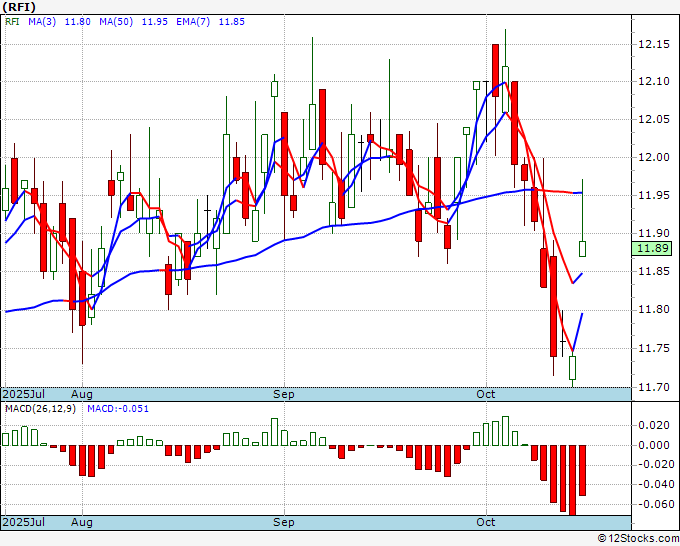Click Sep on the MACD panel date axis

(283, 522)
